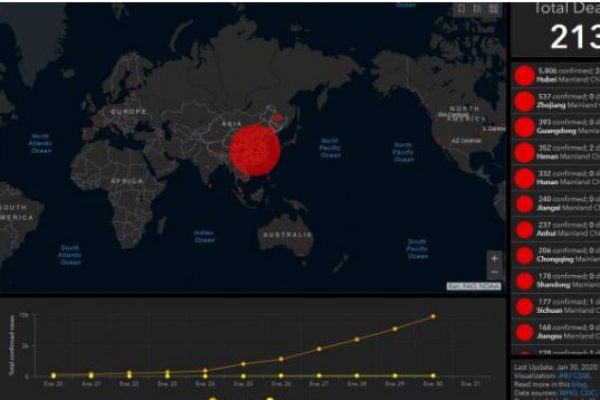This screenshot has height=400, width=600.
Task: Select the Guangdong red circle marker
Action: click(x=523, y=127)
